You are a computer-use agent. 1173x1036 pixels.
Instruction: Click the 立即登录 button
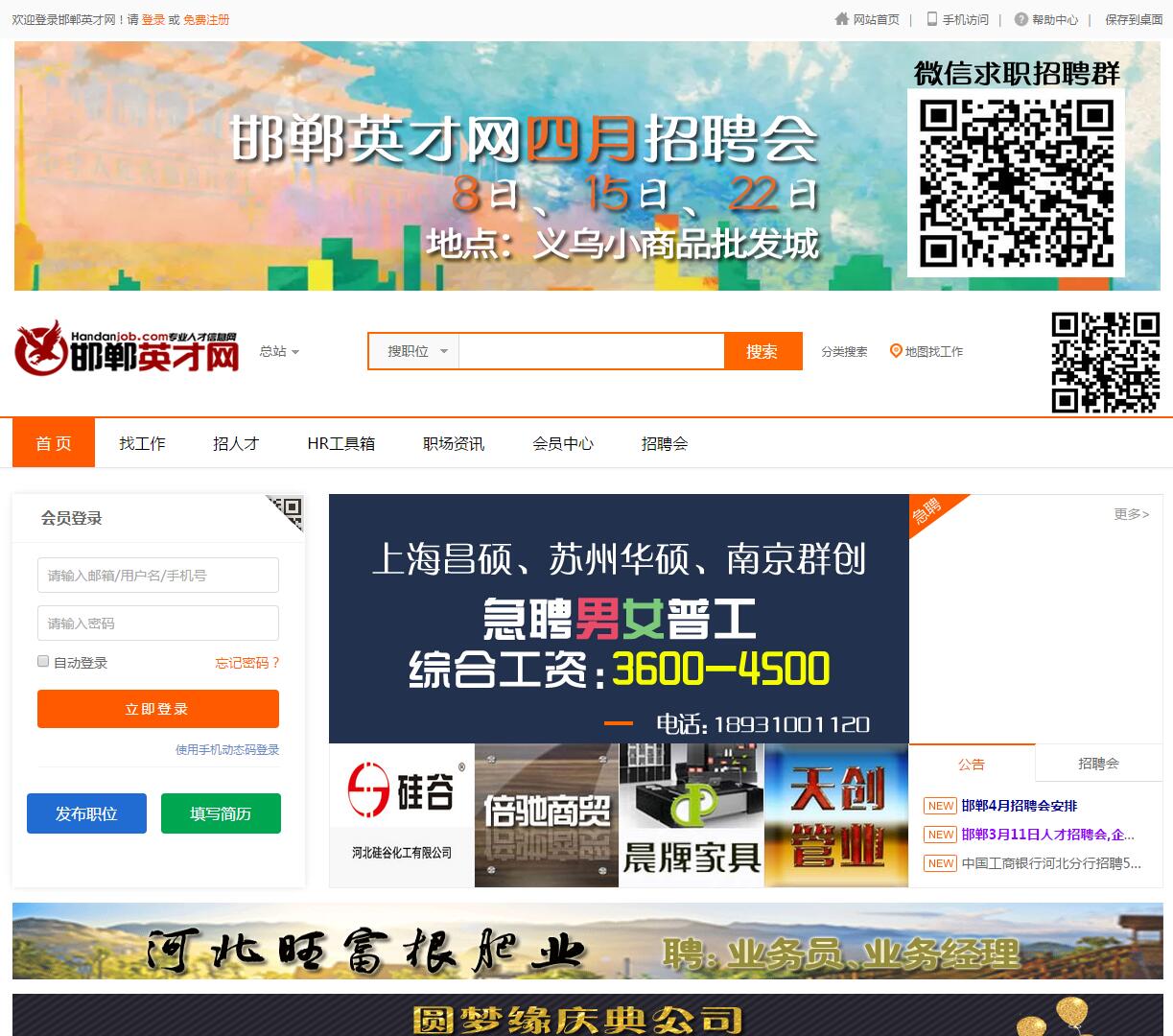click(x=158, y=709)
